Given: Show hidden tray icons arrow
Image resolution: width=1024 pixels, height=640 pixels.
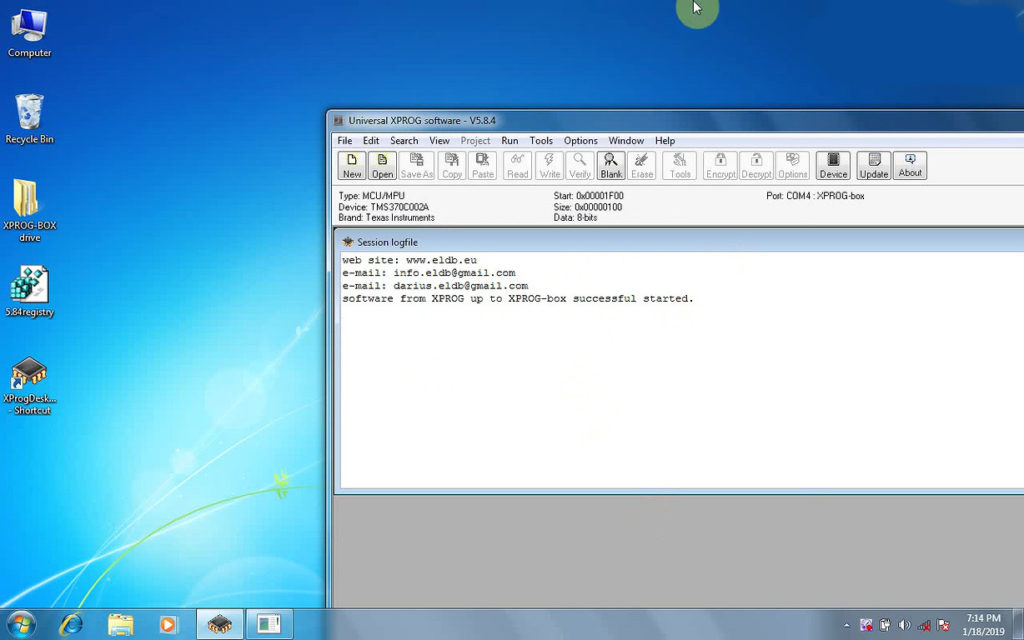Looking at the screenshot, I should tap(847, 625).
